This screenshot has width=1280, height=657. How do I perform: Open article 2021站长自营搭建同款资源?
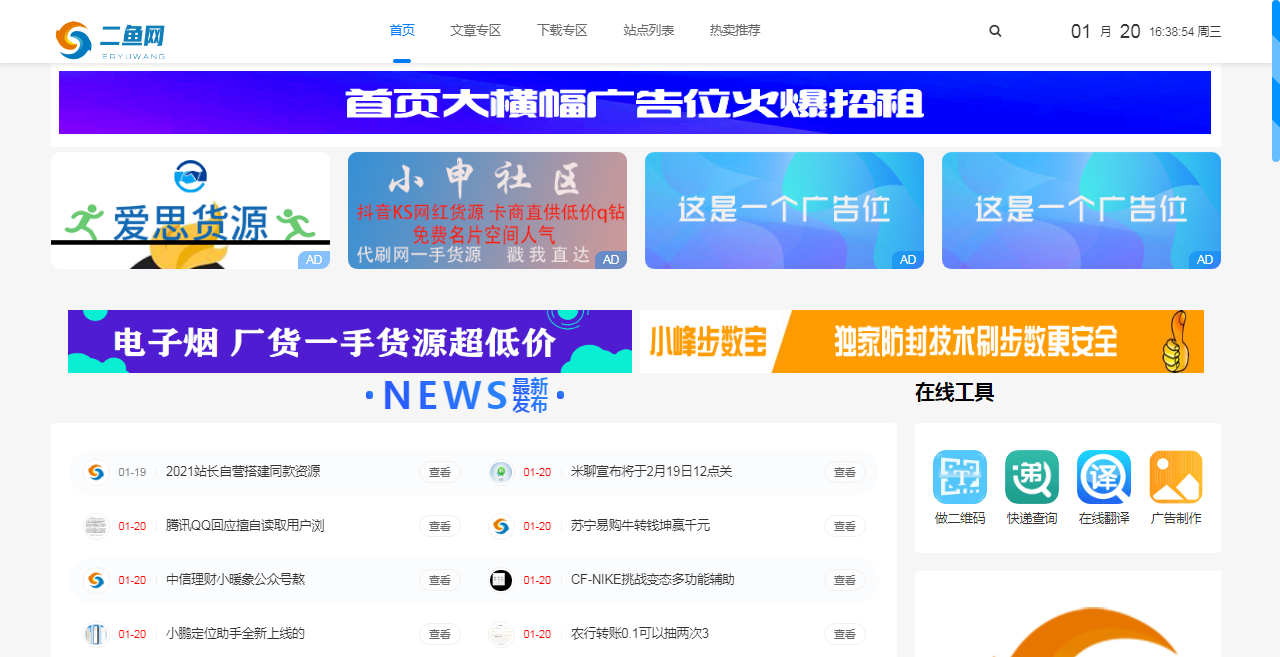click(x=243, y=472)
